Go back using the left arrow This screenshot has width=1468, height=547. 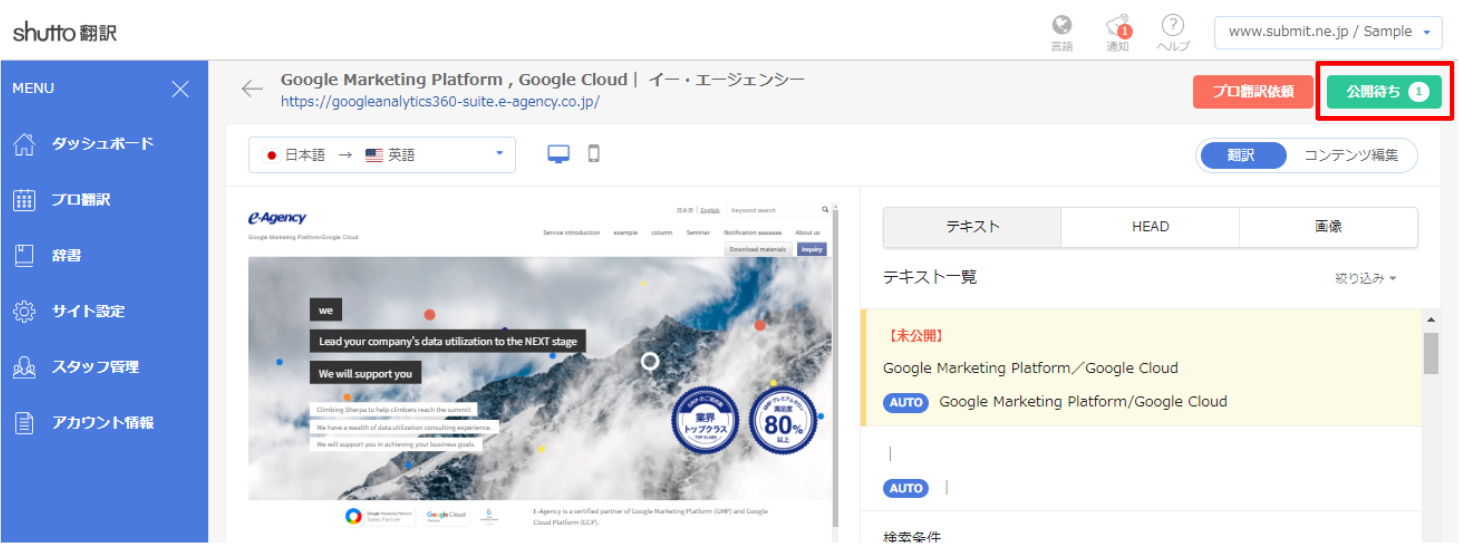point(252,89)
